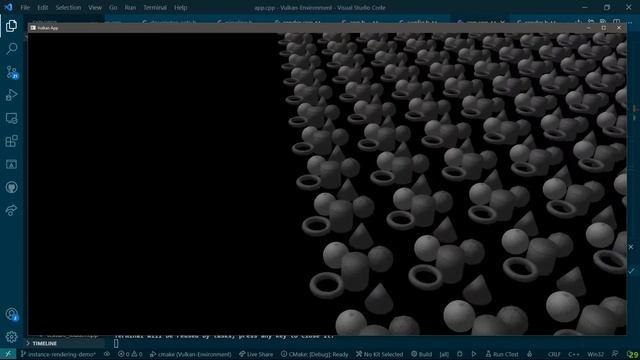640x360 pixels.
Task: Open the Extensions view
Action: coord(11,141)
